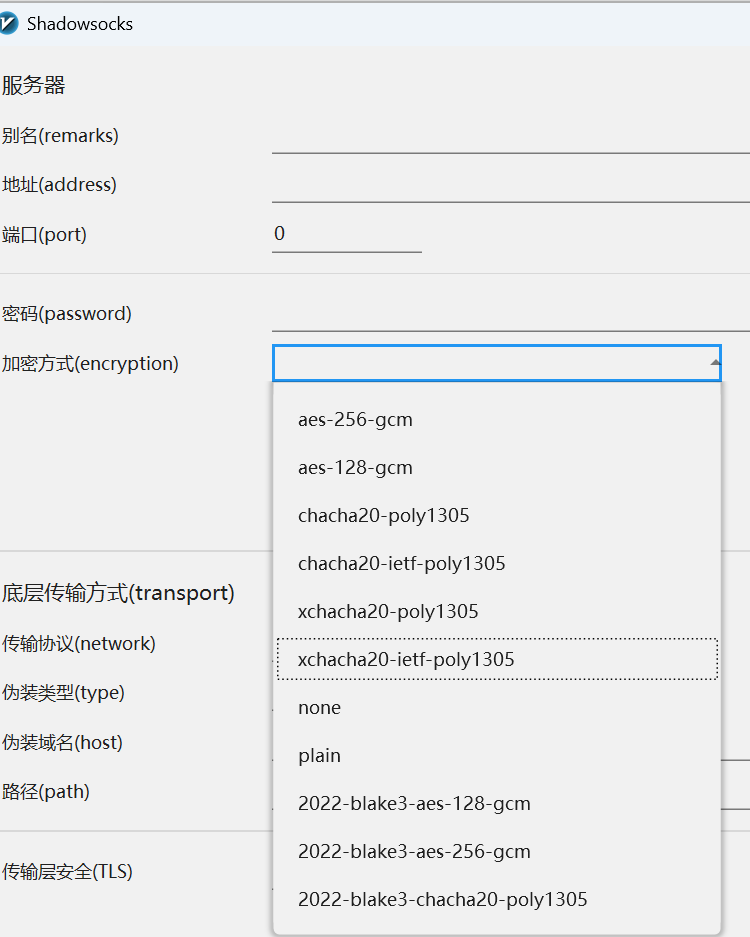Select aes-256-gcm encryption option
Viewport: 750px width, 937px height.
[x=497, y=419]
